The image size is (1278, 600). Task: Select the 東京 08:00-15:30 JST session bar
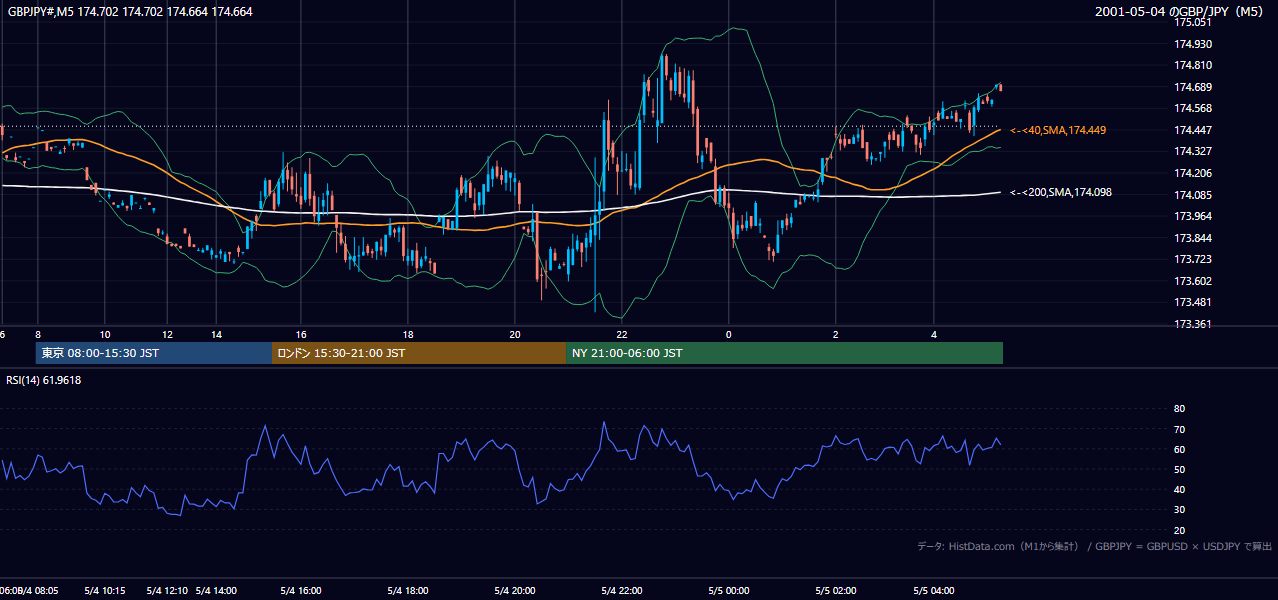(x=153, y=353)
